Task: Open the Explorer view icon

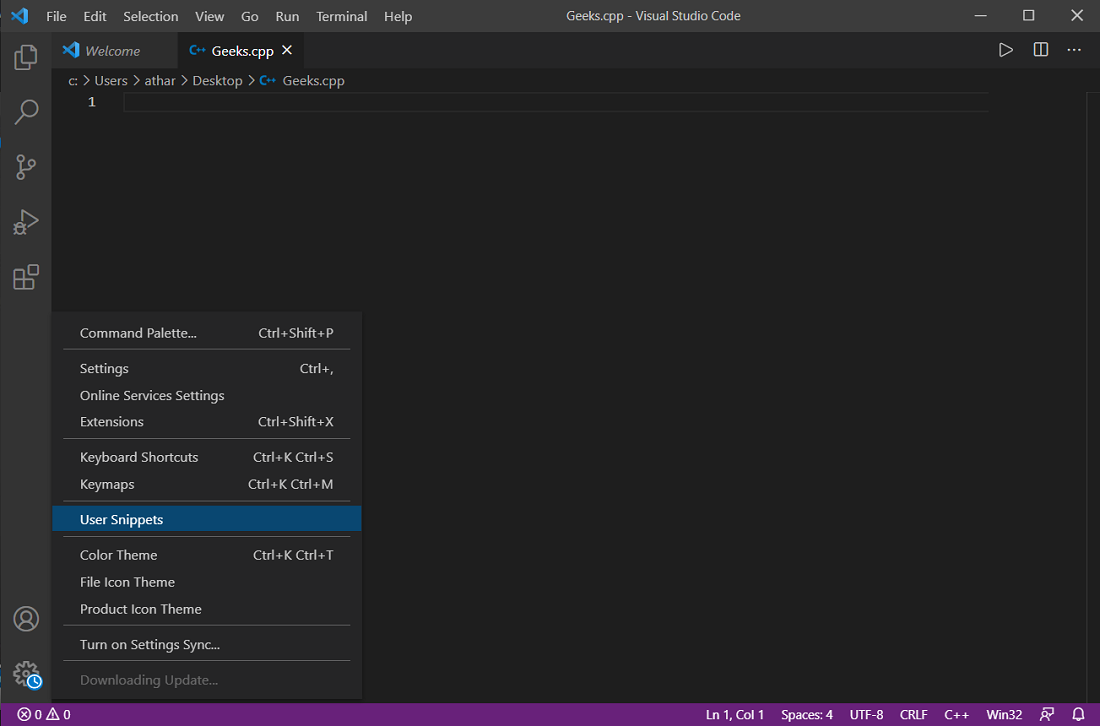Action: pos(26,57)
